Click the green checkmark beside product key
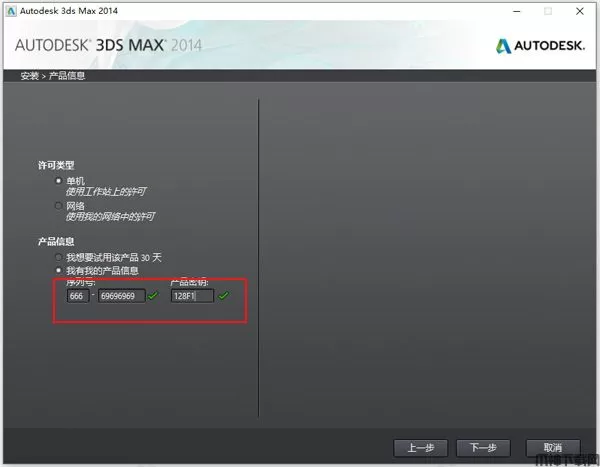This screenshot has width=600, height=467. (223, 296)
